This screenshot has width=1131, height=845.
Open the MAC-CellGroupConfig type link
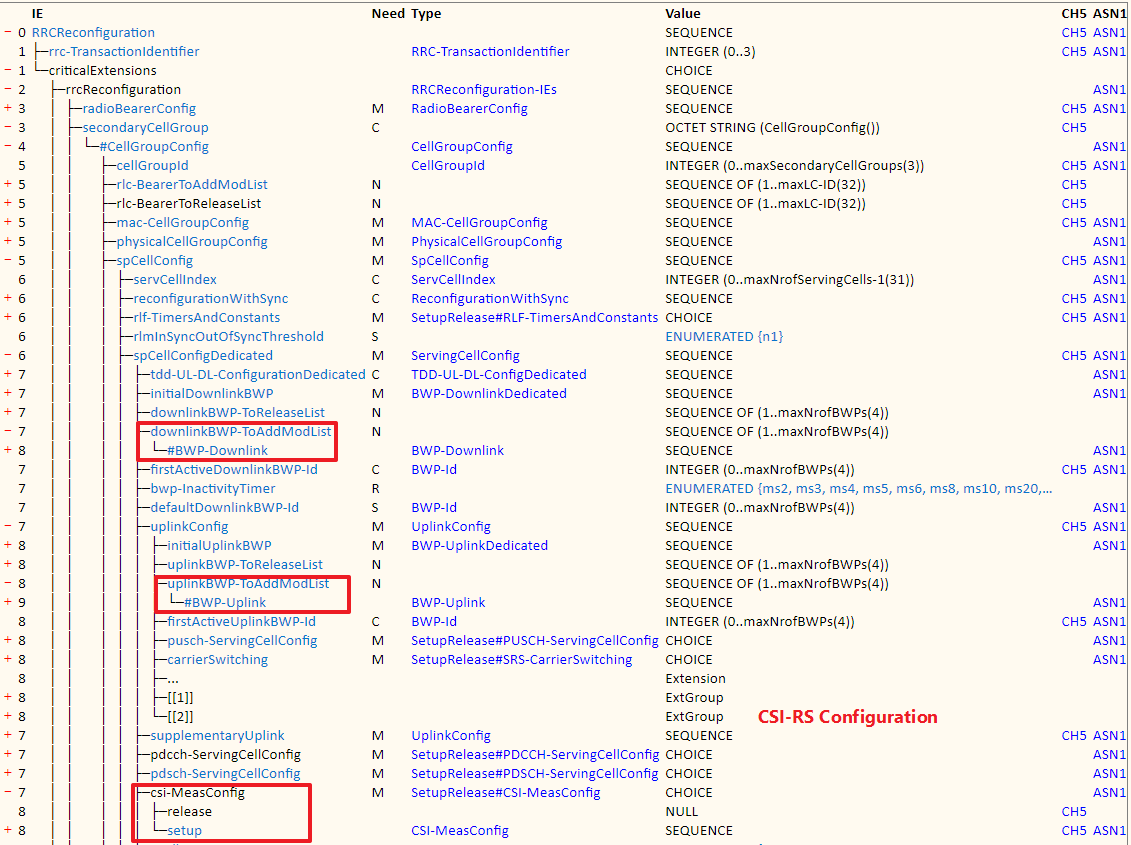[480, 223]
